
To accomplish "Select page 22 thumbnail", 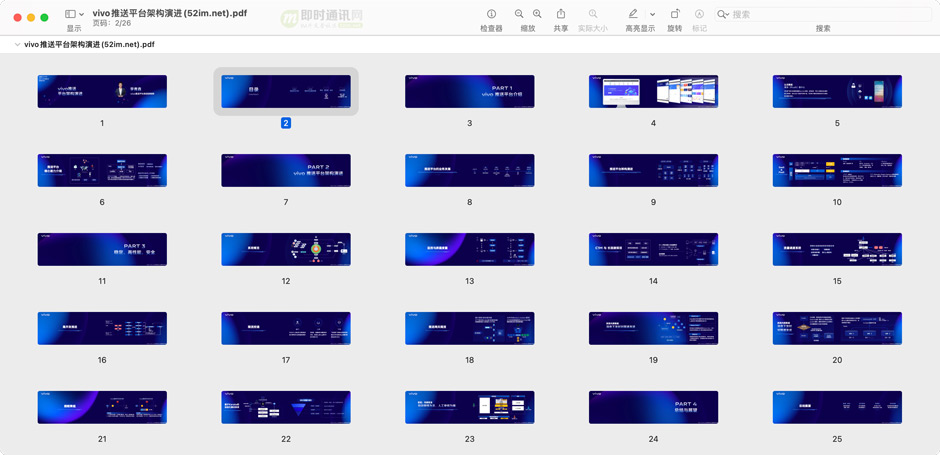I will 286,408.
